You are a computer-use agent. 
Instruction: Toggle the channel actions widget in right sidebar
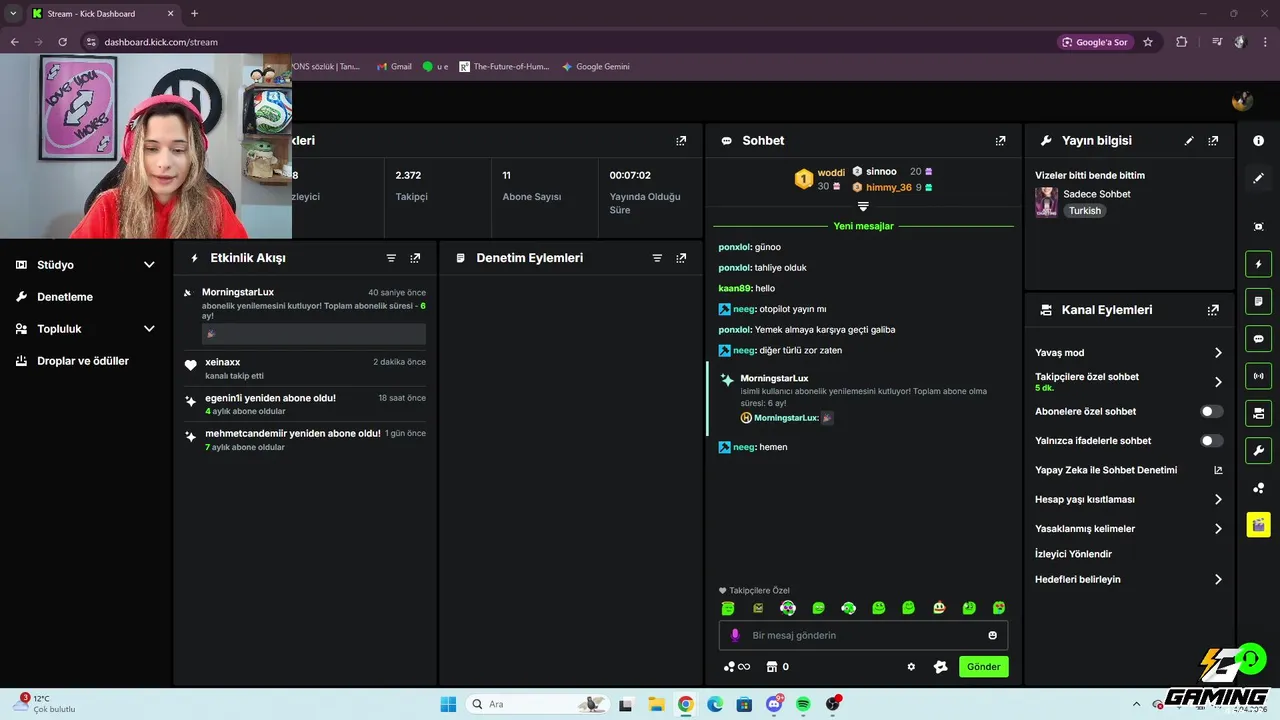point(1258,413)
